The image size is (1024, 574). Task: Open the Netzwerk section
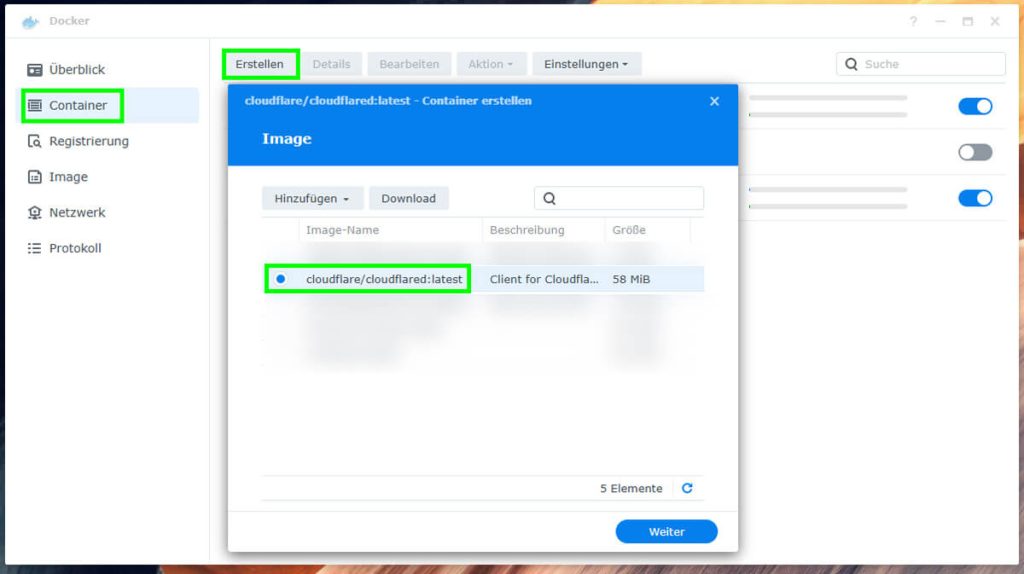tap(107, 212)
